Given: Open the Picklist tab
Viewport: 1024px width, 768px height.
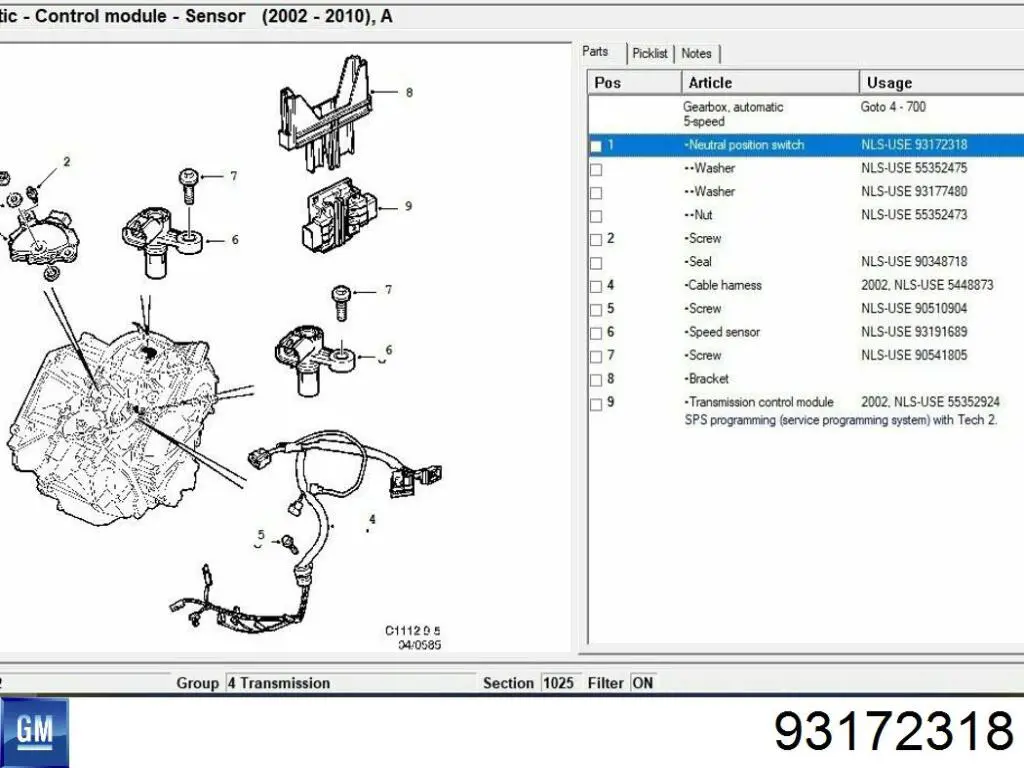Looking at the screenshot, I should click(x=650, y=54).
